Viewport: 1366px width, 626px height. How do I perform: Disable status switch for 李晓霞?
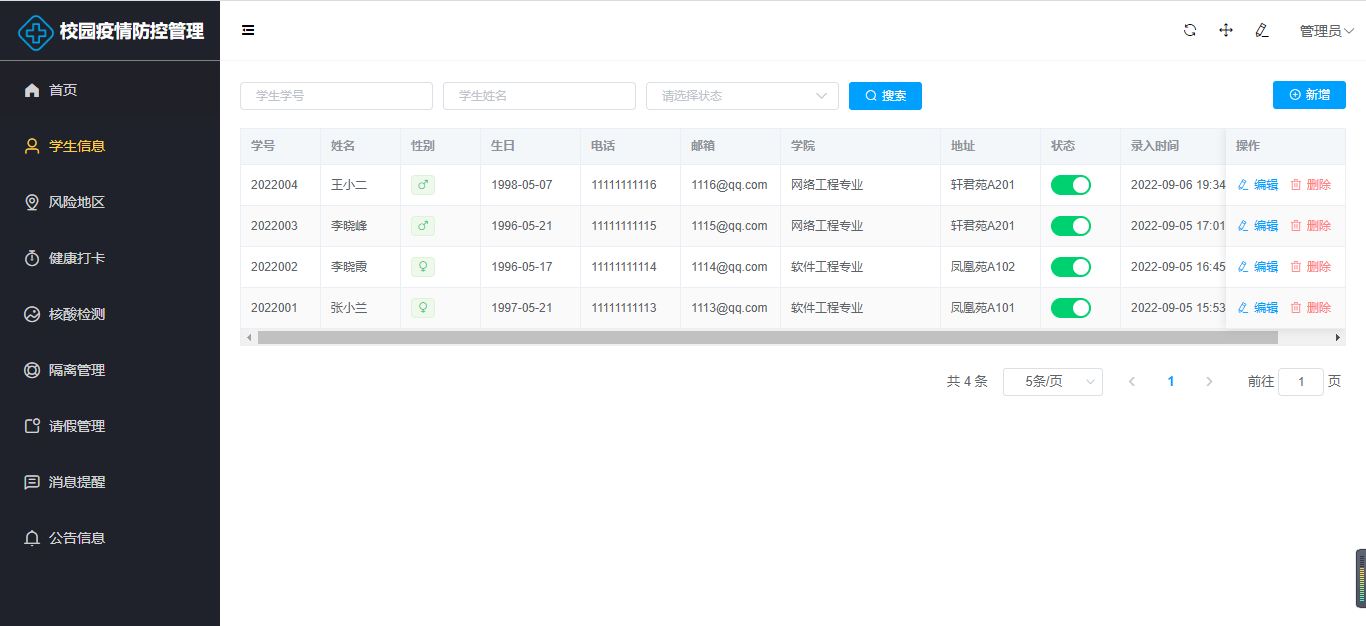click(1070, 267)
